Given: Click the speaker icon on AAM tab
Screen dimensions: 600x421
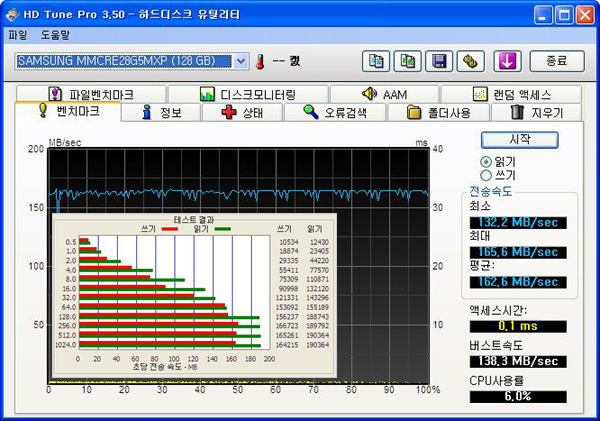Looking at the screenshot, I should pyautogui.click(x=369, y=93).
